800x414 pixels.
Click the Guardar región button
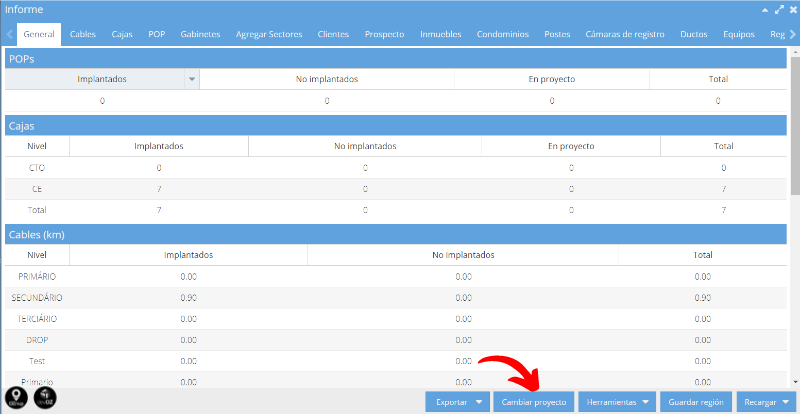(x=696, y=402)
